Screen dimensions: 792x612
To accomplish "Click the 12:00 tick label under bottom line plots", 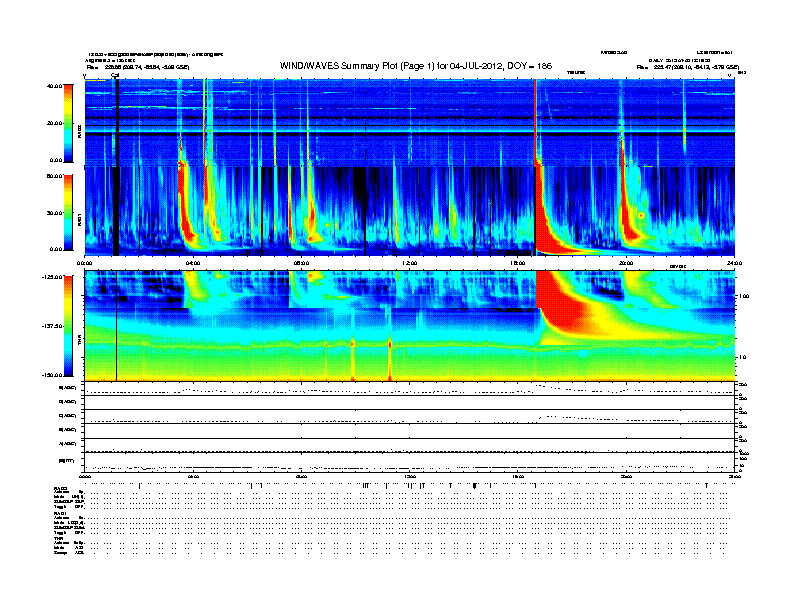I will [410, 476].
